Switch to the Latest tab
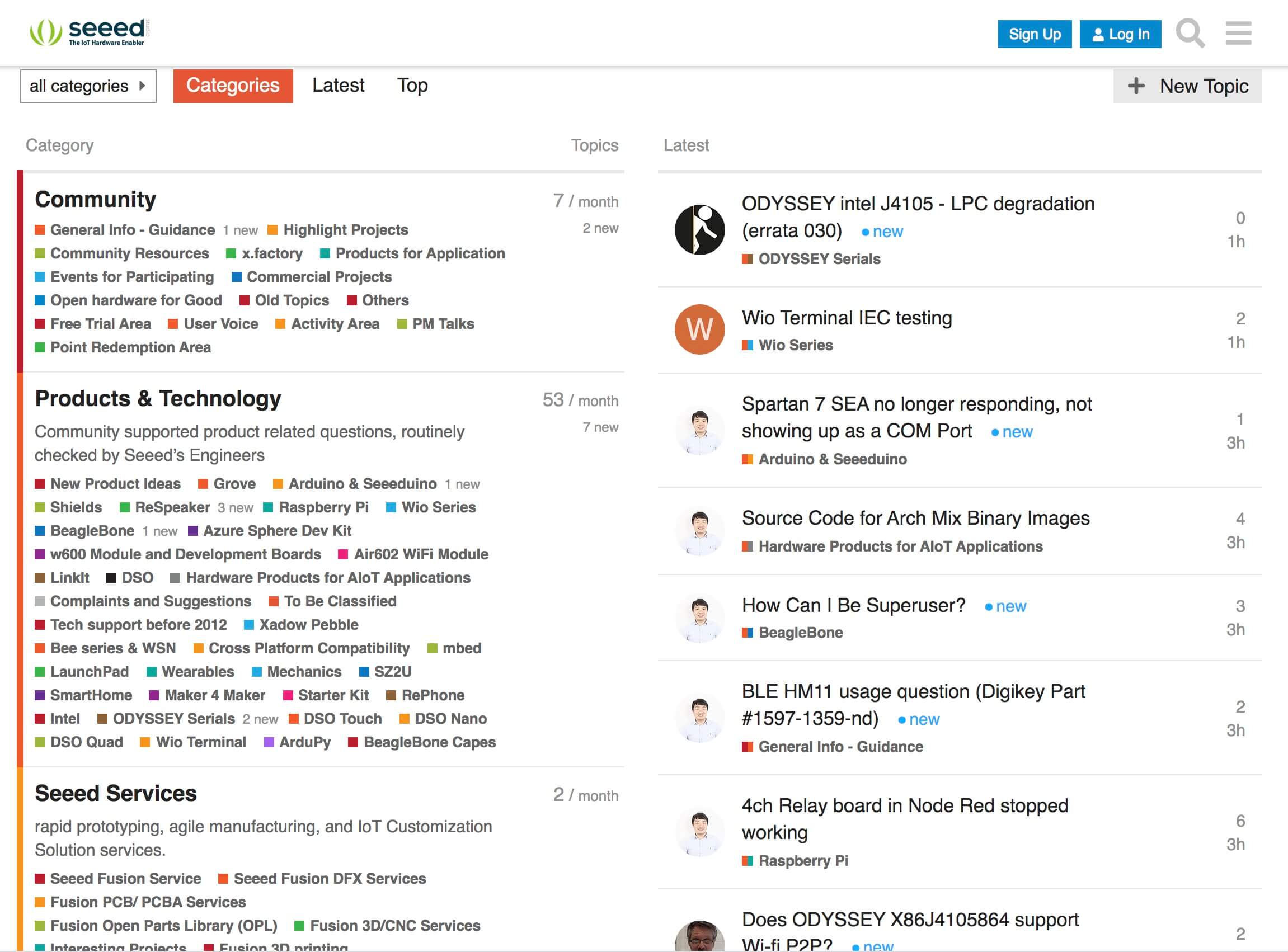Image resolution: width=1288 pixels, height=952 pixels. tap(339, 85)
